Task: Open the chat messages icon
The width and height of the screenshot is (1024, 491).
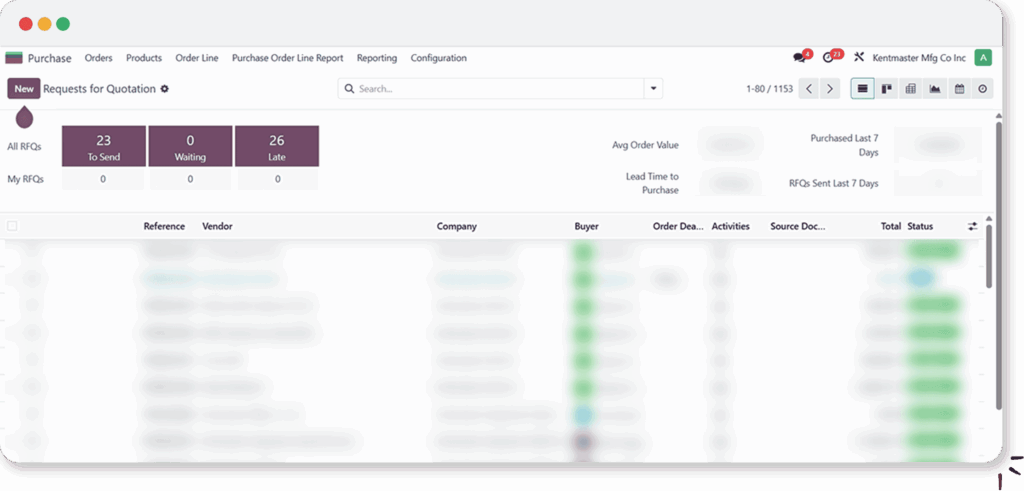Action: tap(799, 58)
